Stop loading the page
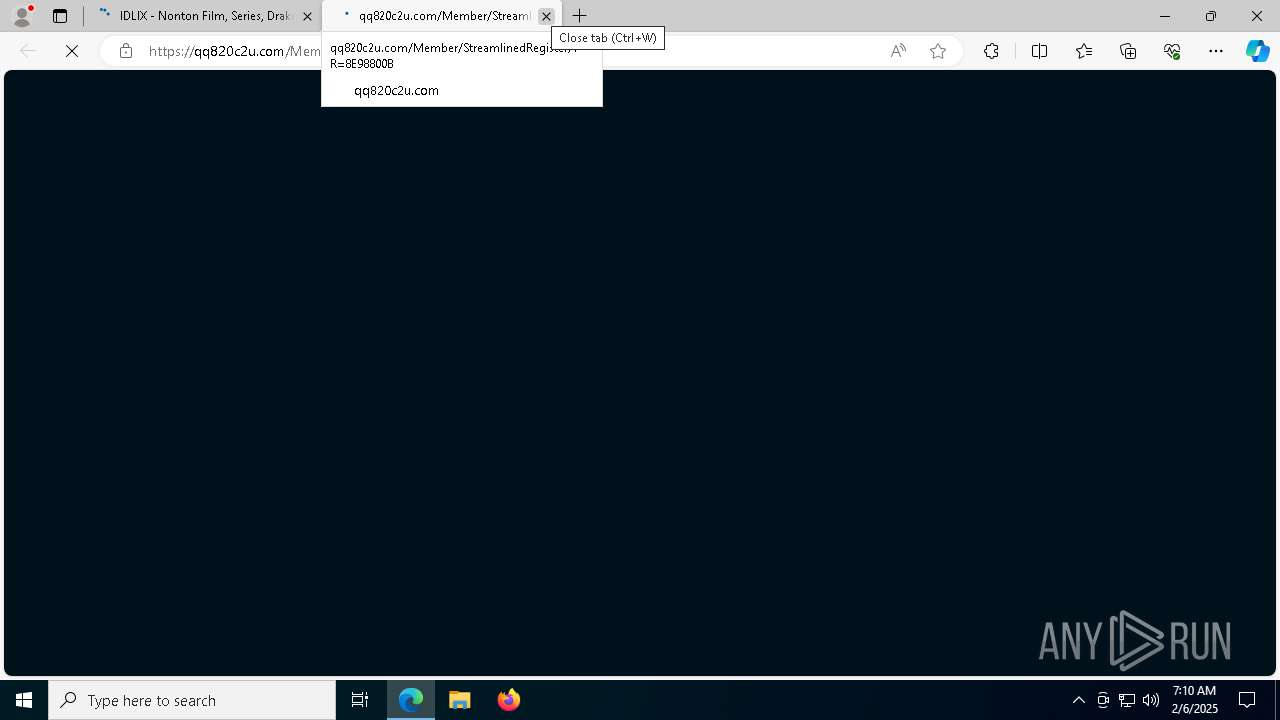The width and height of the screenshot is (1280, 720). pos(72,51)
